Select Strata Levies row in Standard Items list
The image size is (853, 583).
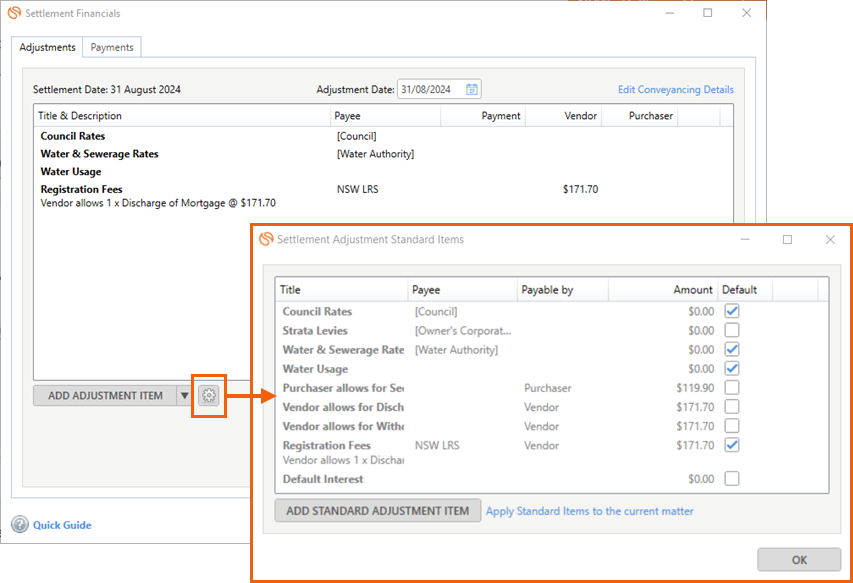coord(552,330)
